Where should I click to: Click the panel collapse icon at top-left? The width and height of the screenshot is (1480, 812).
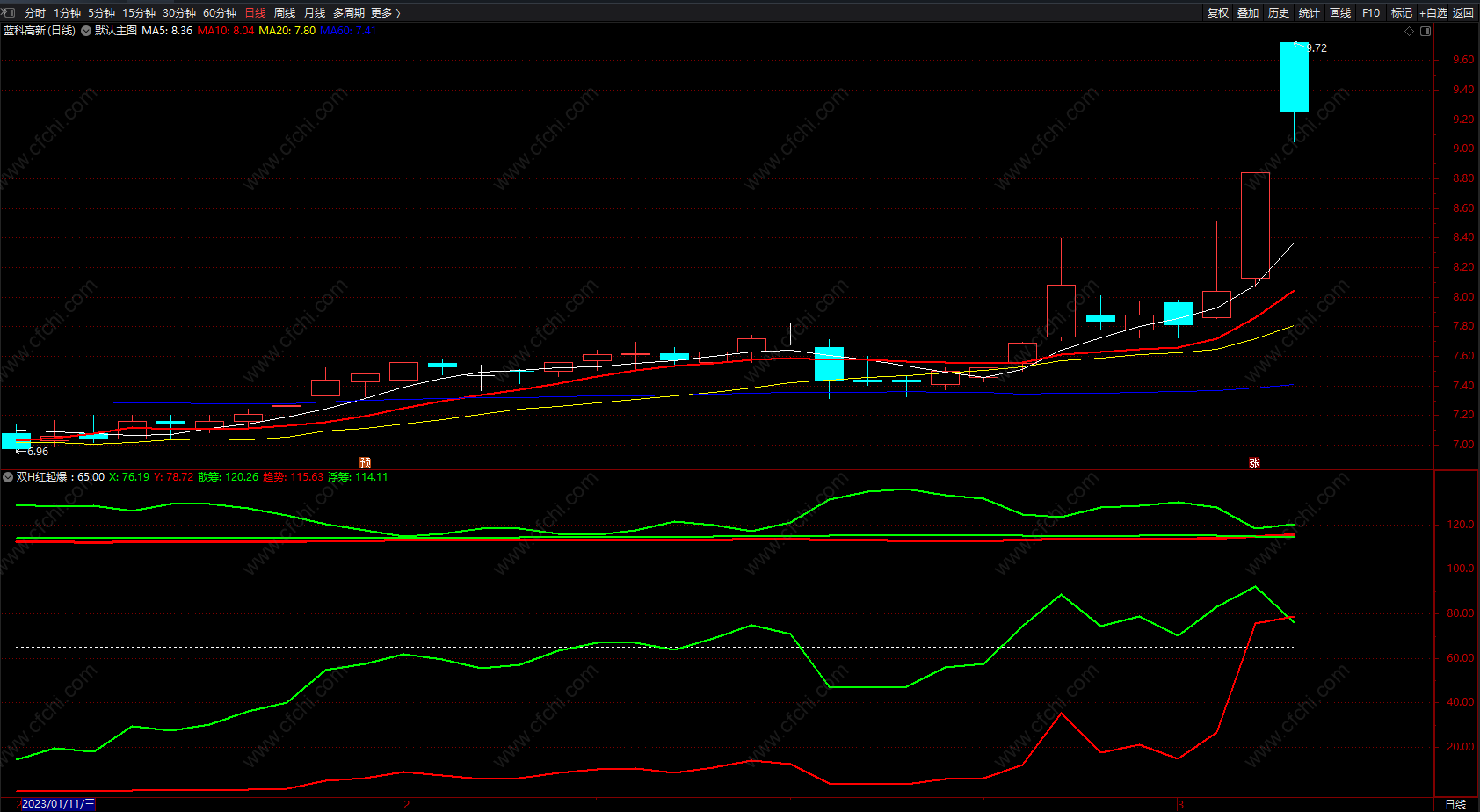click(x=9, y=12)
